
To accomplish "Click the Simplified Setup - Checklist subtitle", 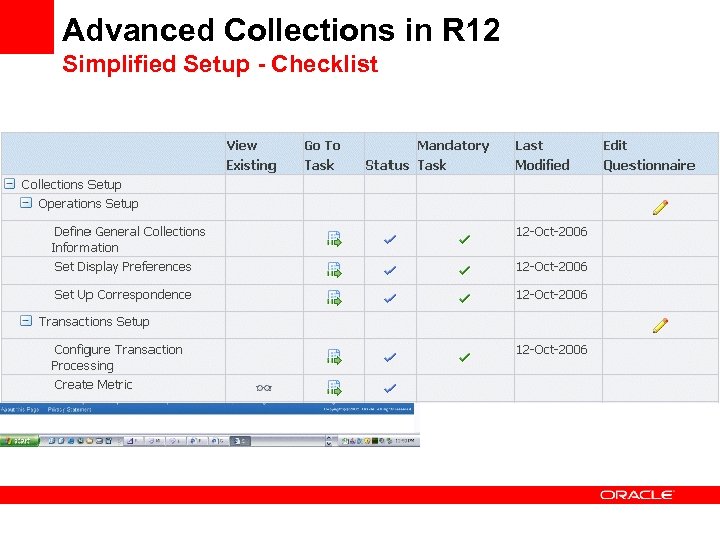I will tap(220, 64).
